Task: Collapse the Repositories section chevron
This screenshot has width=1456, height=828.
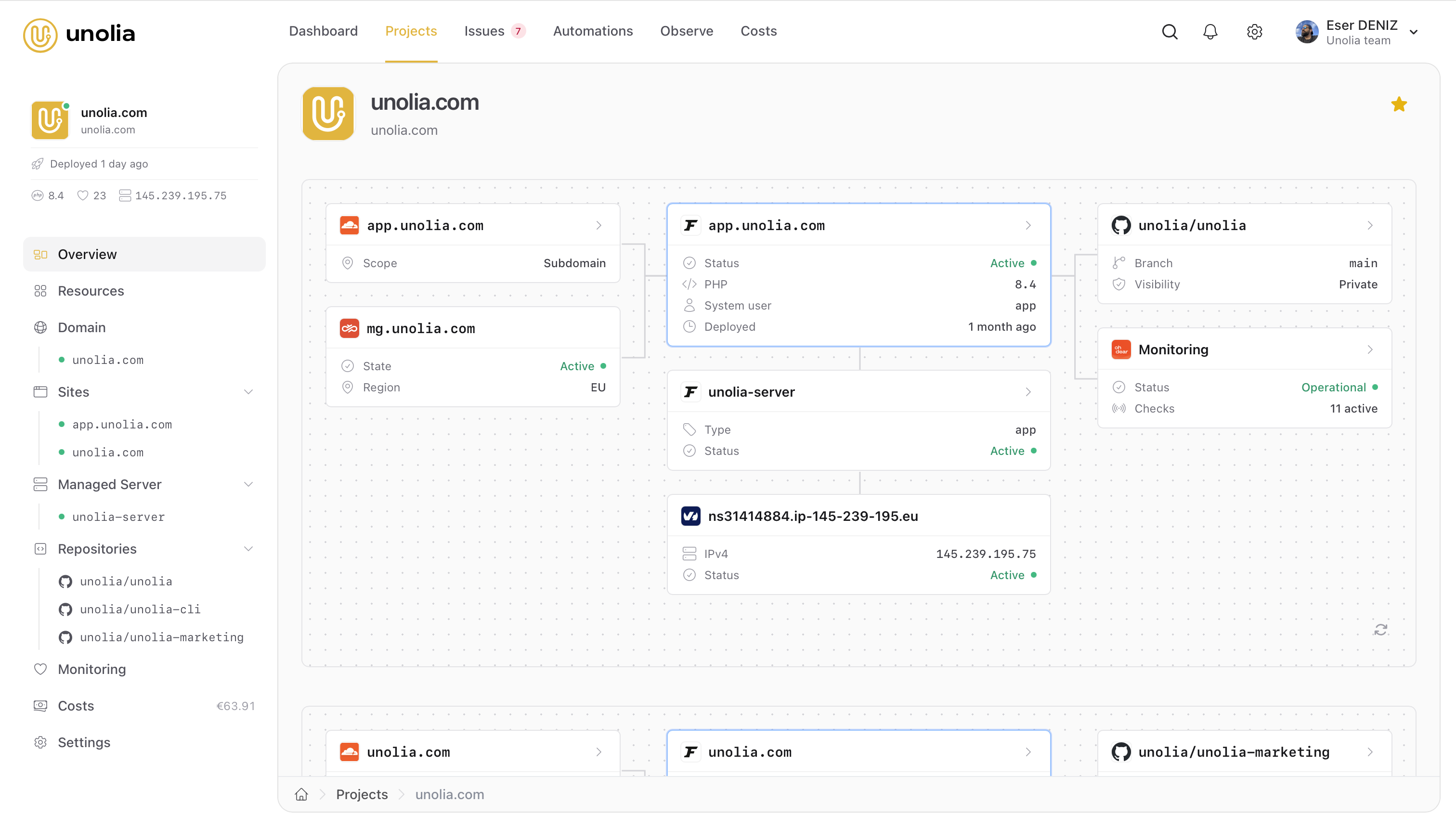Action: click(x=248, y=549)
